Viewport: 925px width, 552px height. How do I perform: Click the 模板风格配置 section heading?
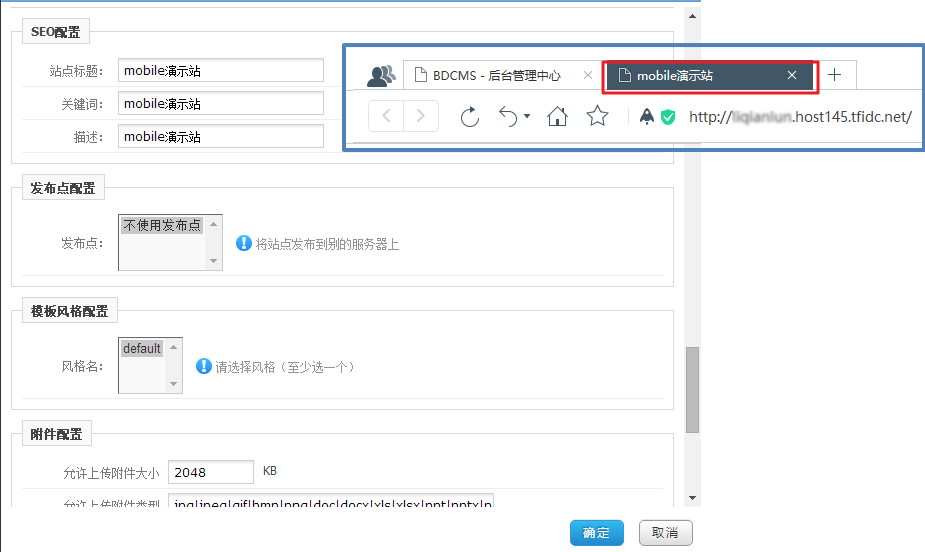pyautogui.click(x=70, y=311)
